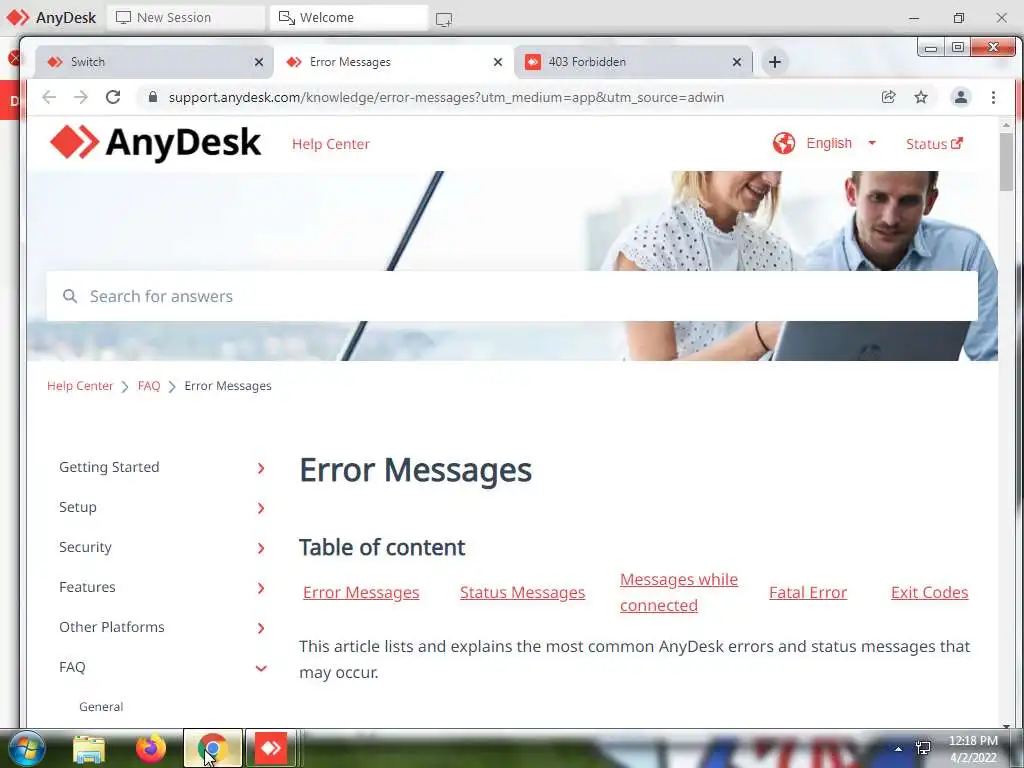Switch to the 403 Forbidden tab
This screenshot has width=1024, height=768.
click(633, 62)
